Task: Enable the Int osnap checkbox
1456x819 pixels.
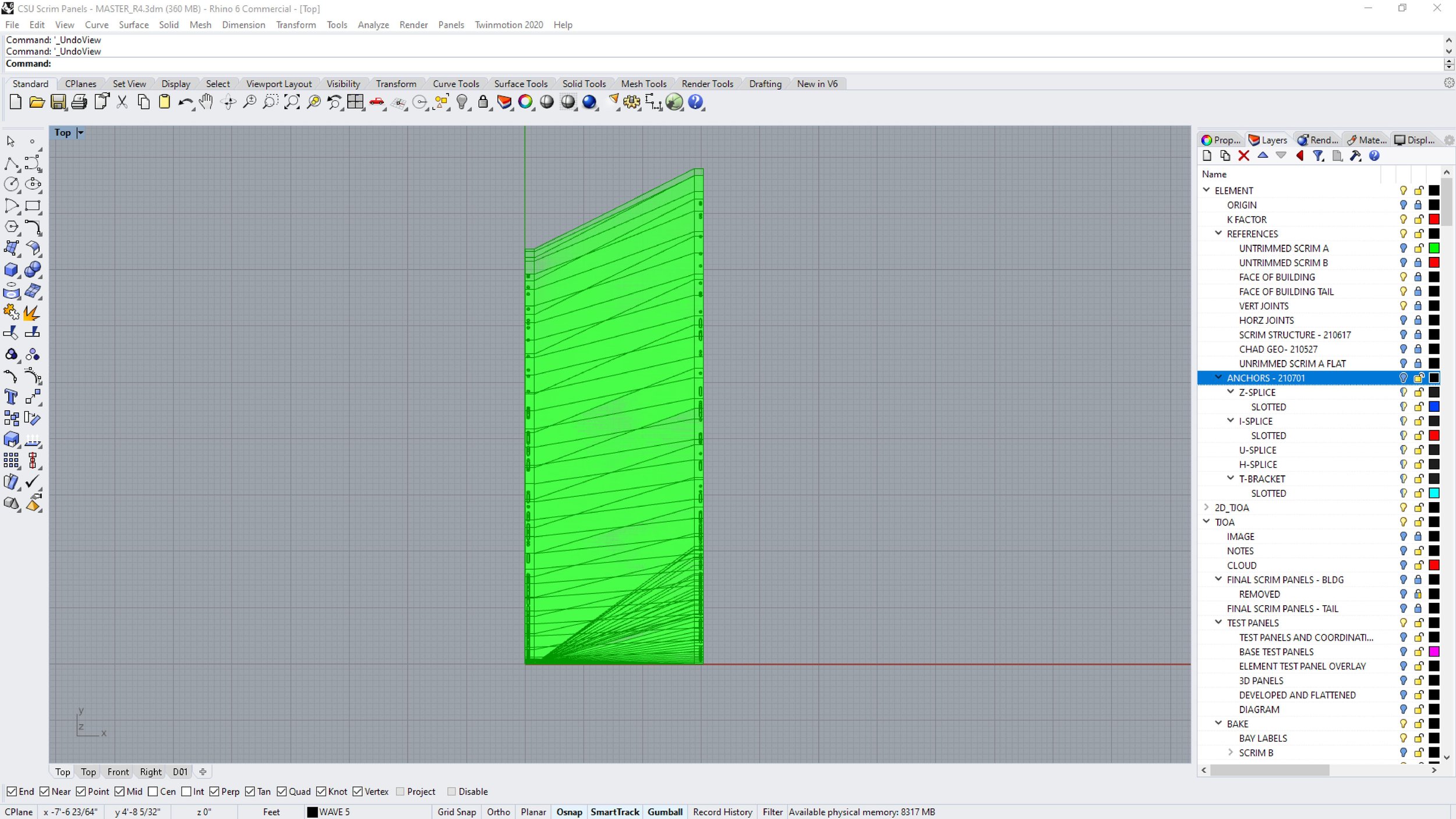Action: [x=186, y=791]
